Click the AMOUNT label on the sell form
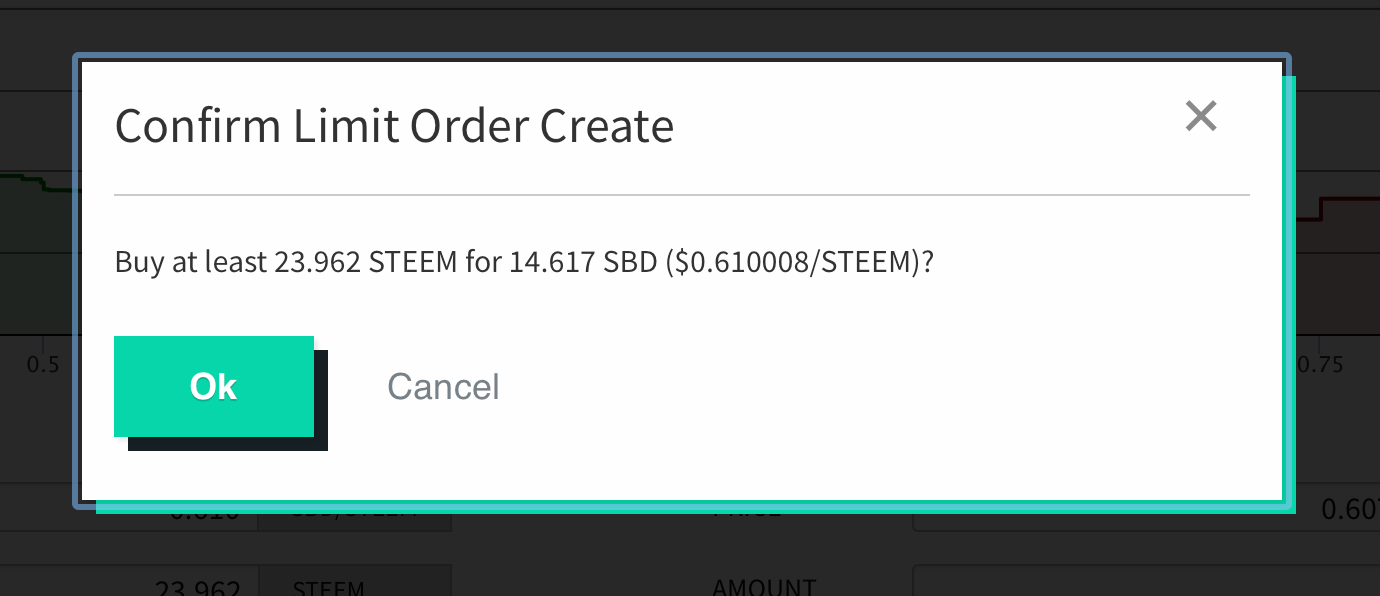The height and width of the screenshot is (596, 1380). coord(763,587)
